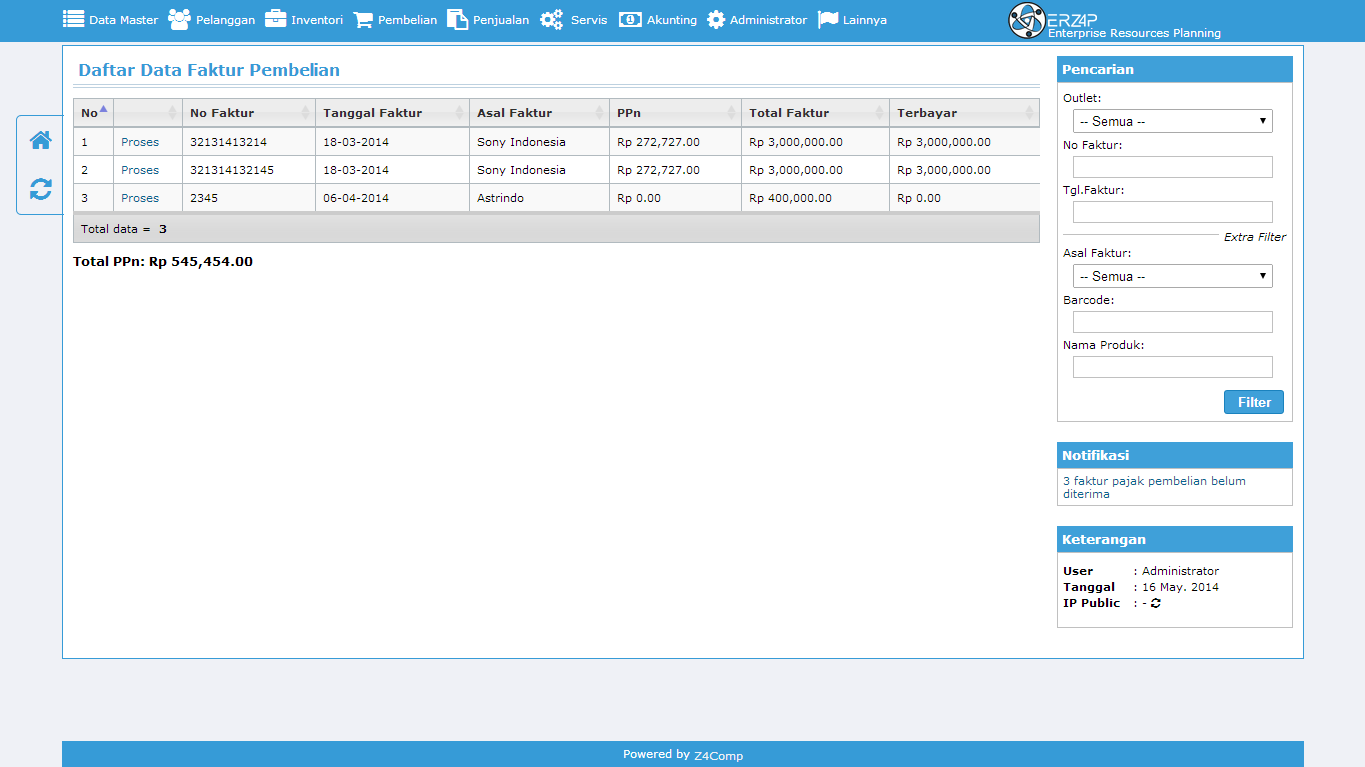Image resolution: width=1365 pixels, height=767 pixels.
Task: Click the Rp 400,000.00 total cell
Action: 815,198
